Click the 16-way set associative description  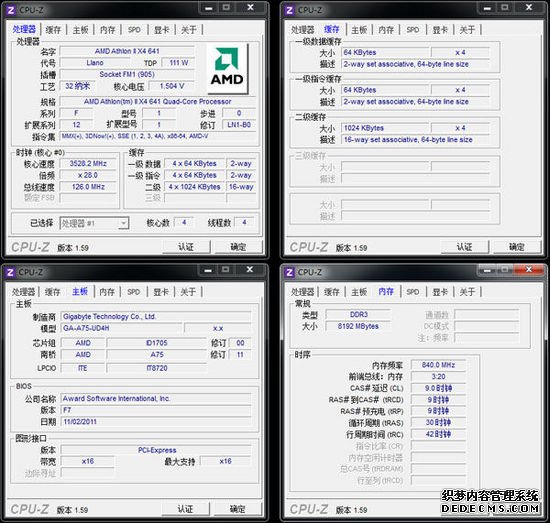point(415,140)
